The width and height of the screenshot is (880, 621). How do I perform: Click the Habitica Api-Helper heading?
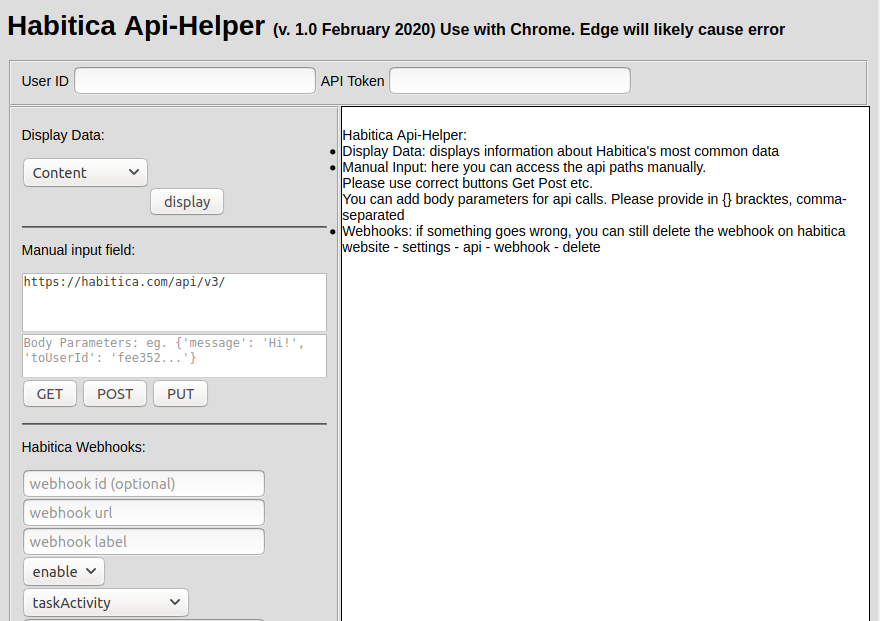(136, 26)
